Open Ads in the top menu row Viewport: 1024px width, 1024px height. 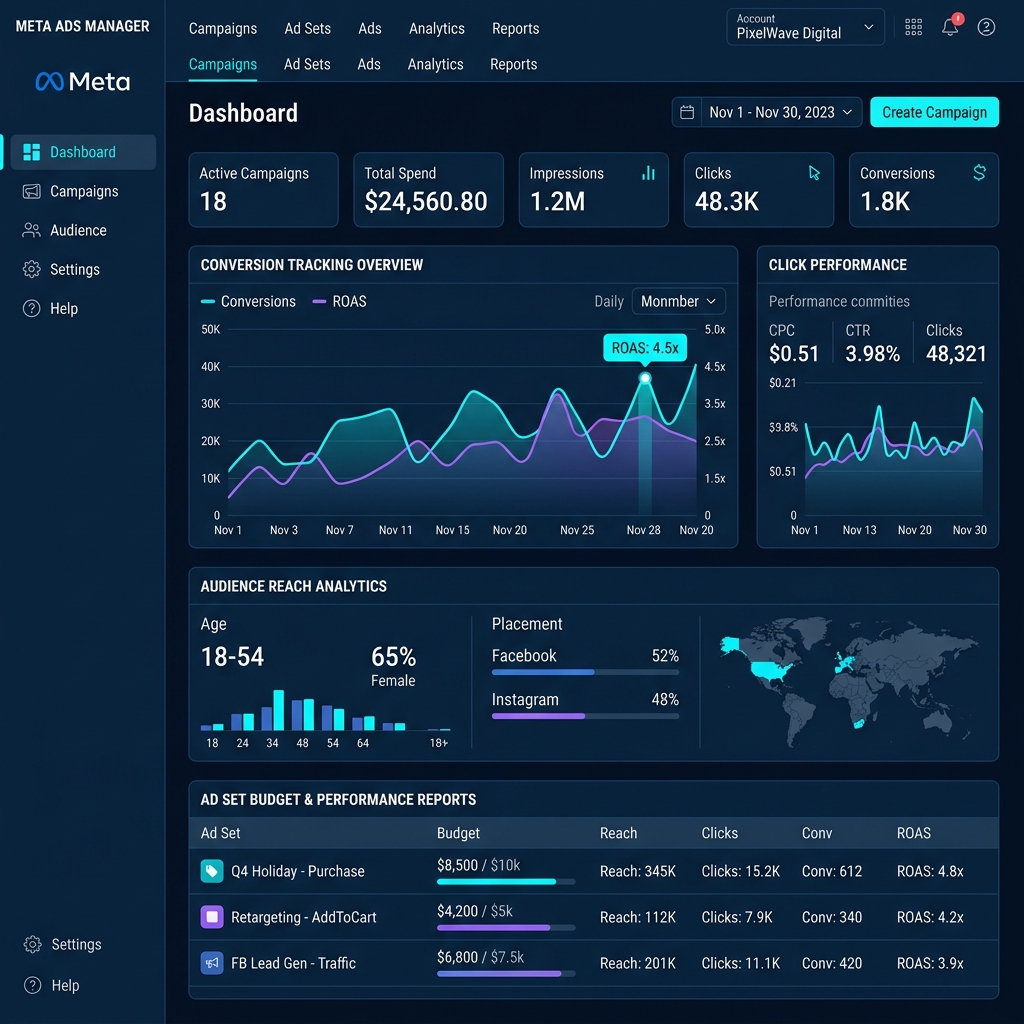tap(370, 29)
